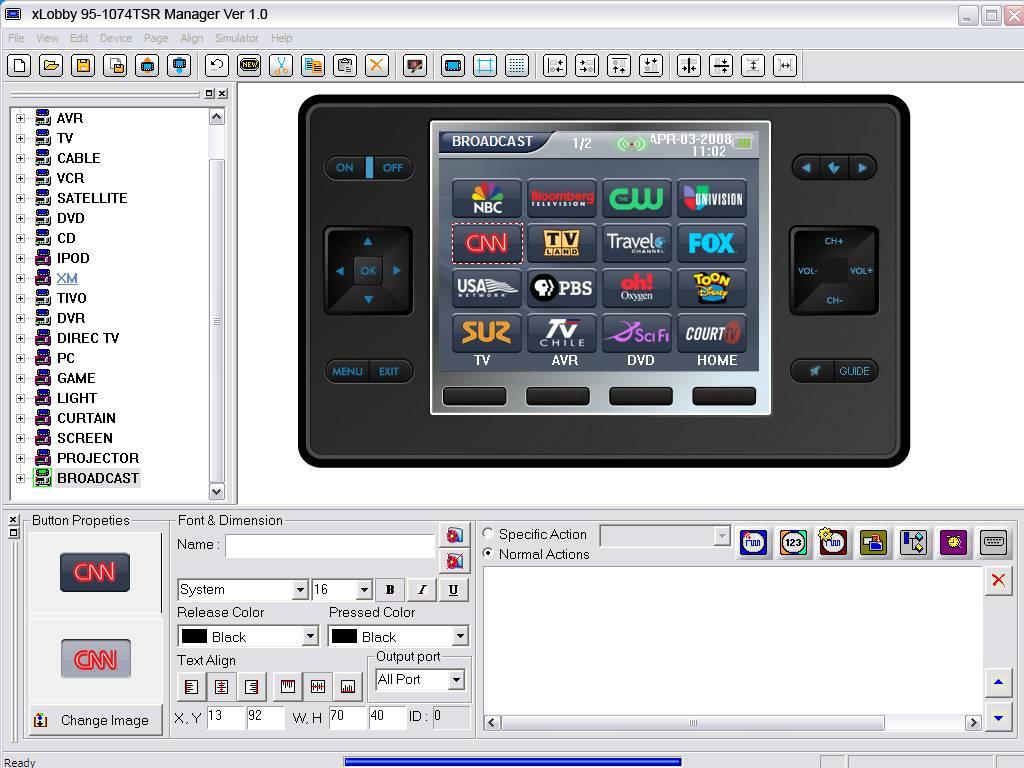Click the red X delete action button
Image resolution: width=1024 pixels, height=768 pixels.
(x=998, y=580)
